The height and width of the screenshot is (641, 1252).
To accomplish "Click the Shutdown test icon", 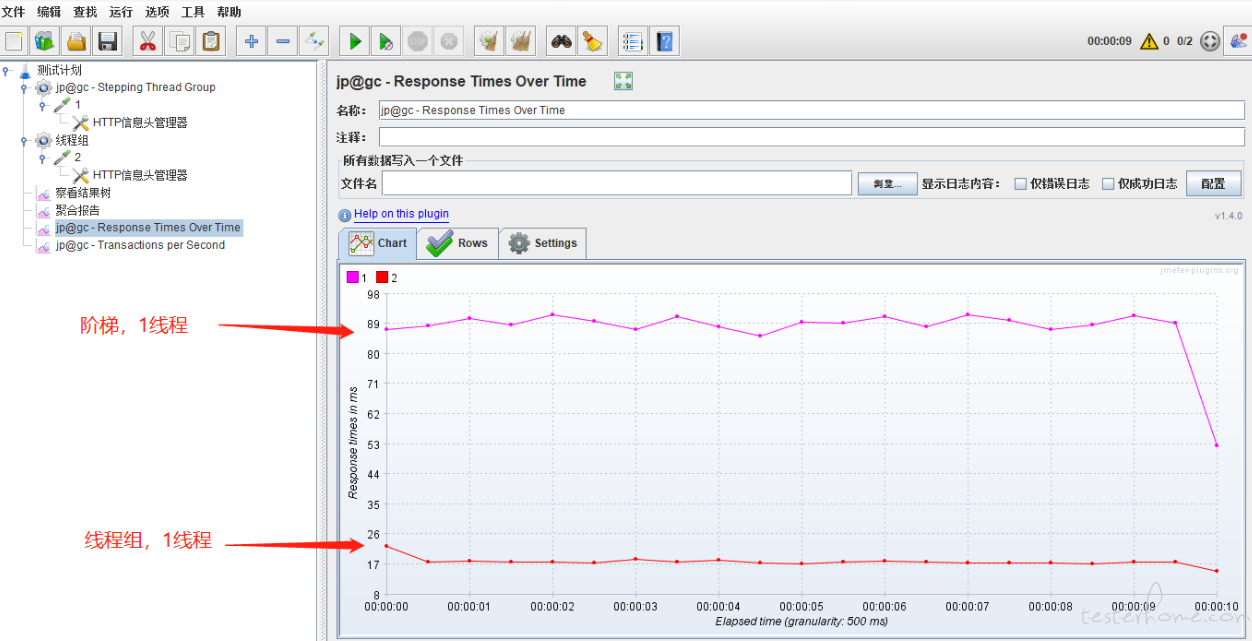I will click(x=449, y=41).
